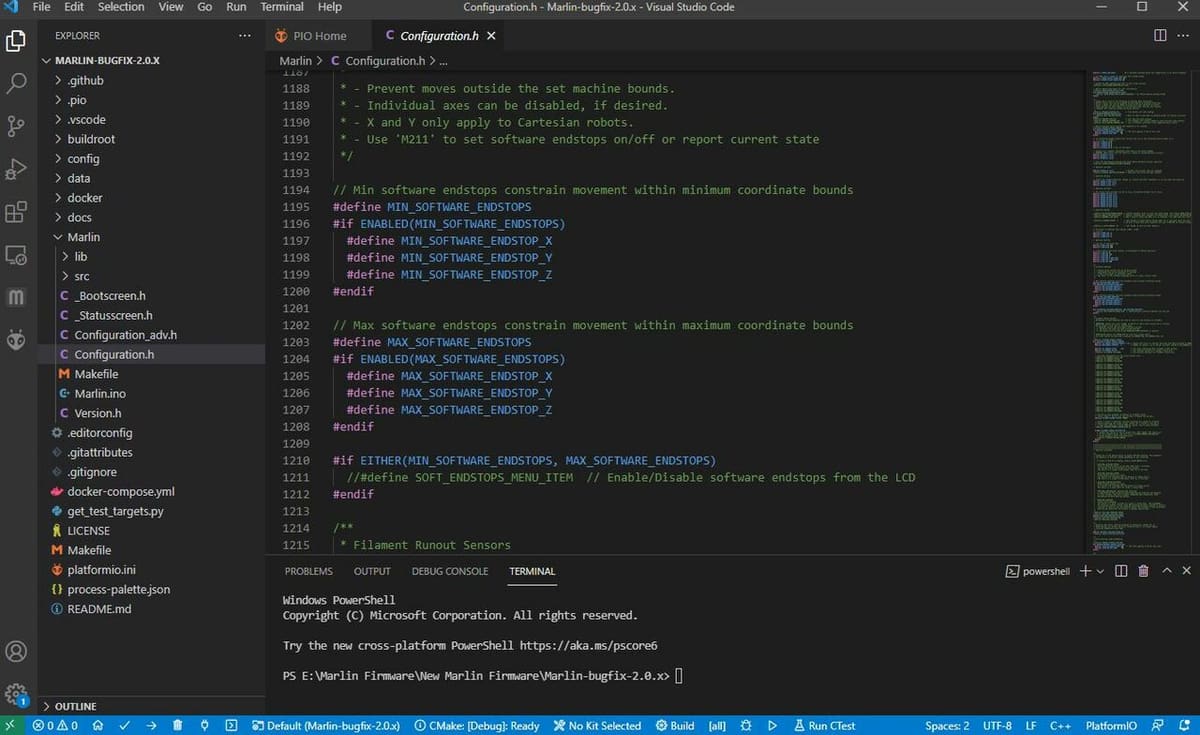
Task: Open the Run and Debug view
Action: [16, 169]
